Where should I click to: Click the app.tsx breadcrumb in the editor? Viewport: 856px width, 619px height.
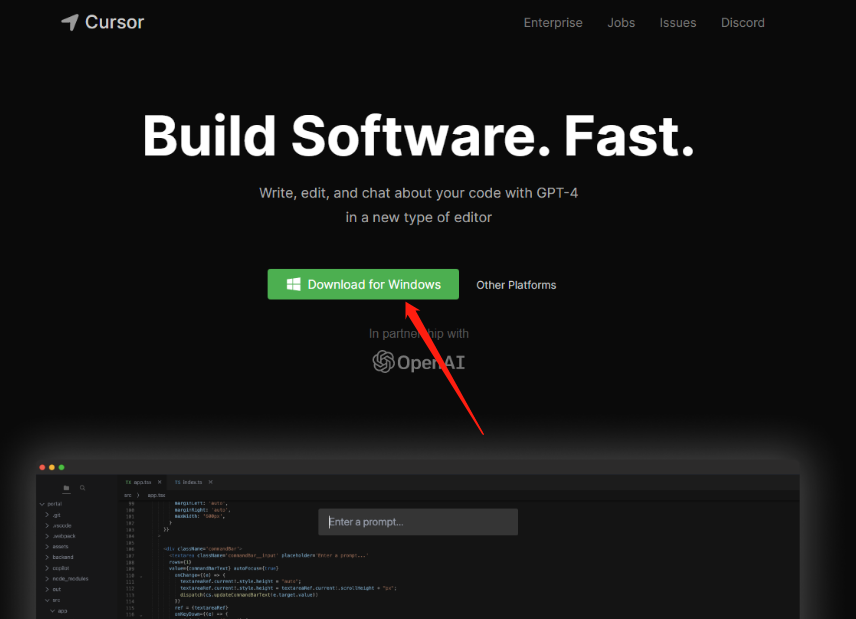point(156,495)
